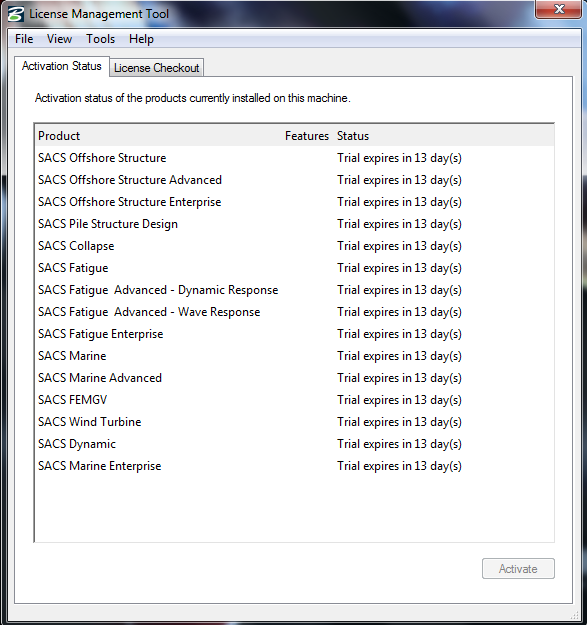
Task: Select the SACS Fatigue Enterprise row
Action: (294, 334)
